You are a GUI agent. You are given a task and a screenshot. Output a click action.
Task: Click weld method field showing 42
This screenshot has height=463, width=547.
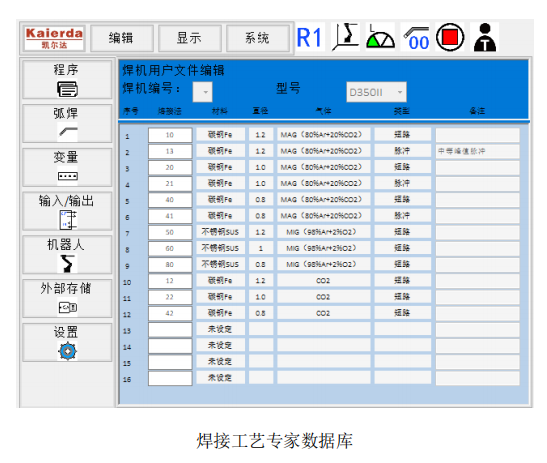(170, 313)
